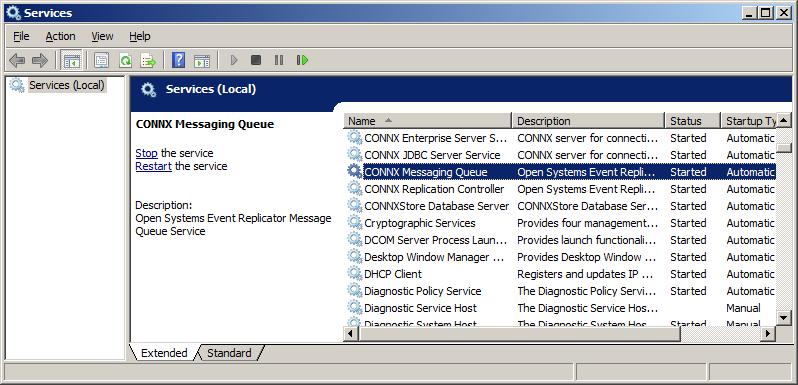
Task: Click gear icon of CONNX JDBC Server Service
Action: 354,155
